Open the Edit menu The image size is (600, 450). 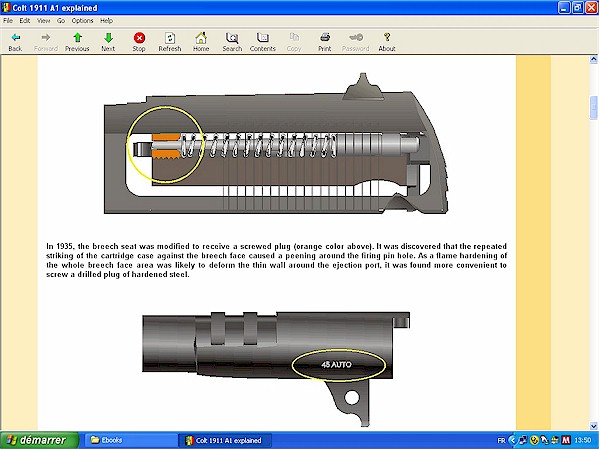pyautogui.click(x=25, y=21)
